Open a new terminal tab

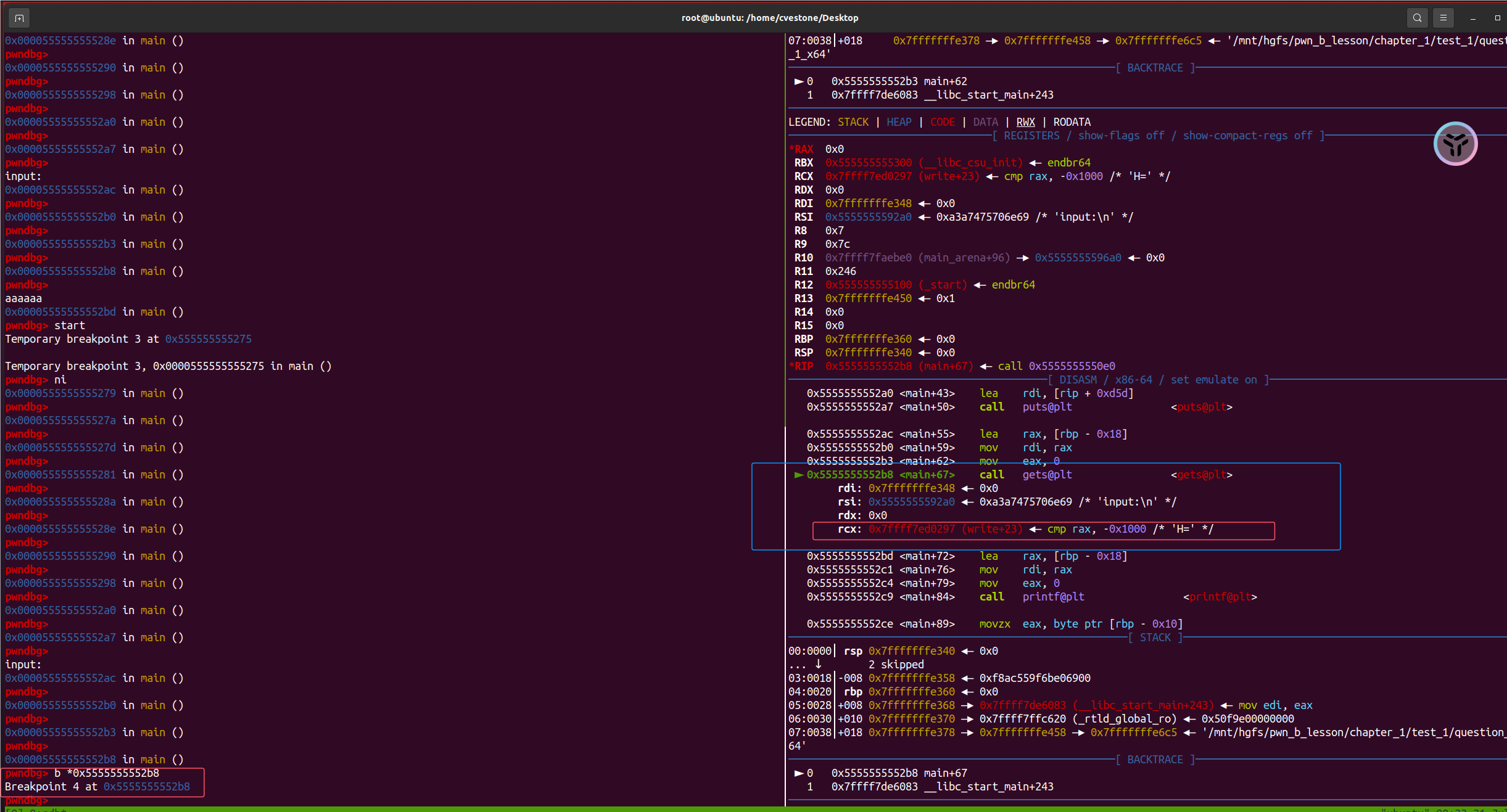point(19,18)
